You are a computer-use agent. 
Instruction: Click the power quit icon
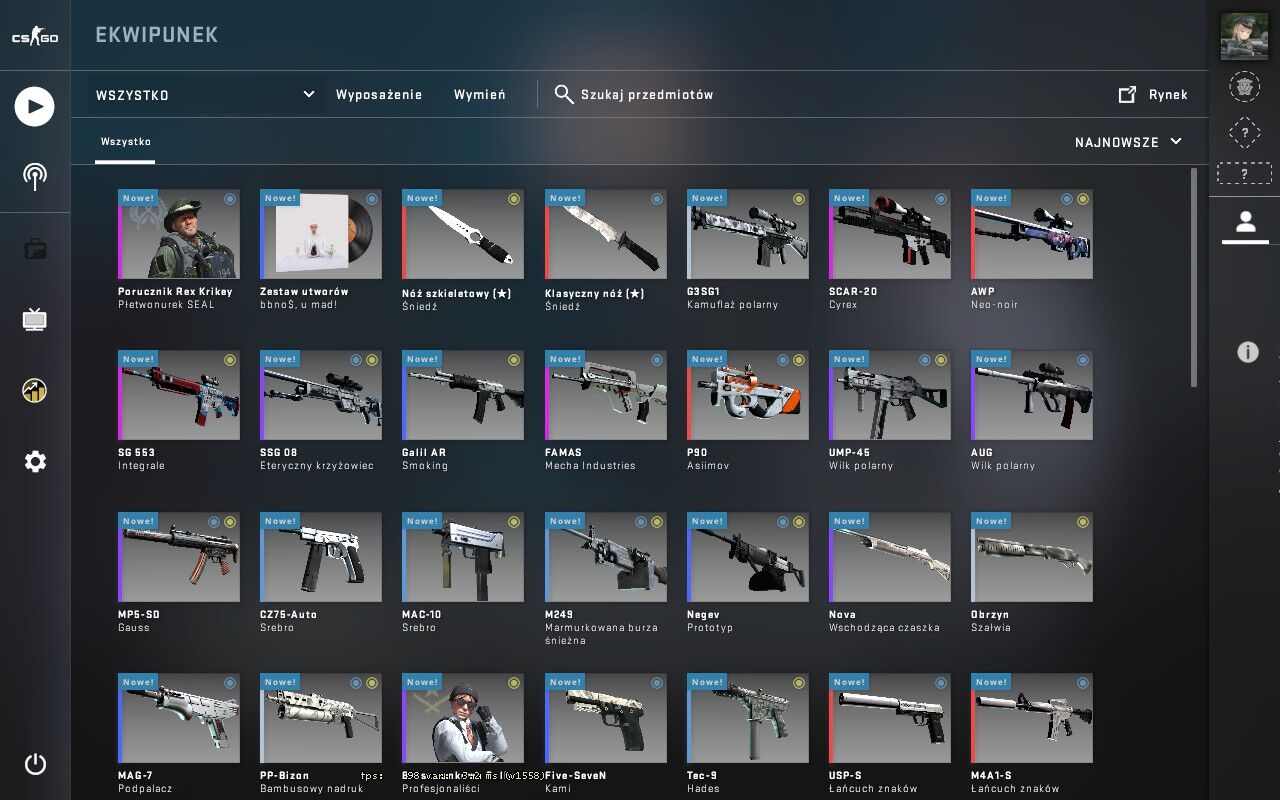click(35, 764)
